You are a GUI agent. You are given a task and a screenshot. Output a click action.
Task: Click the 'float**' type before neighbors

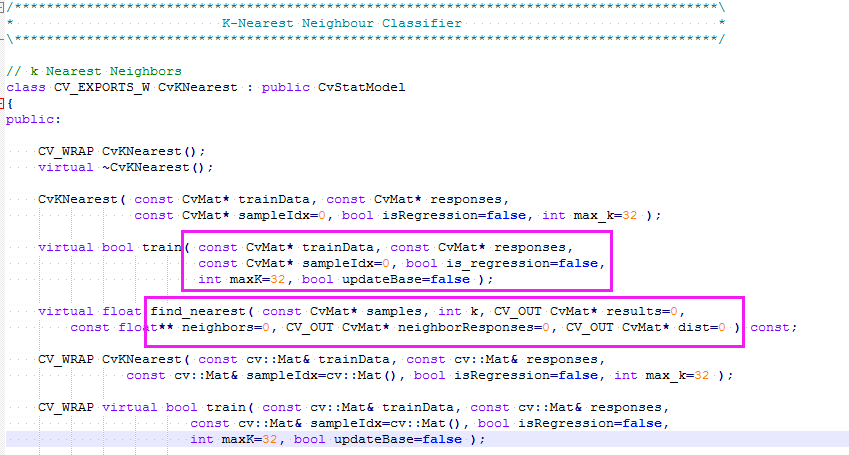[146, 327]
